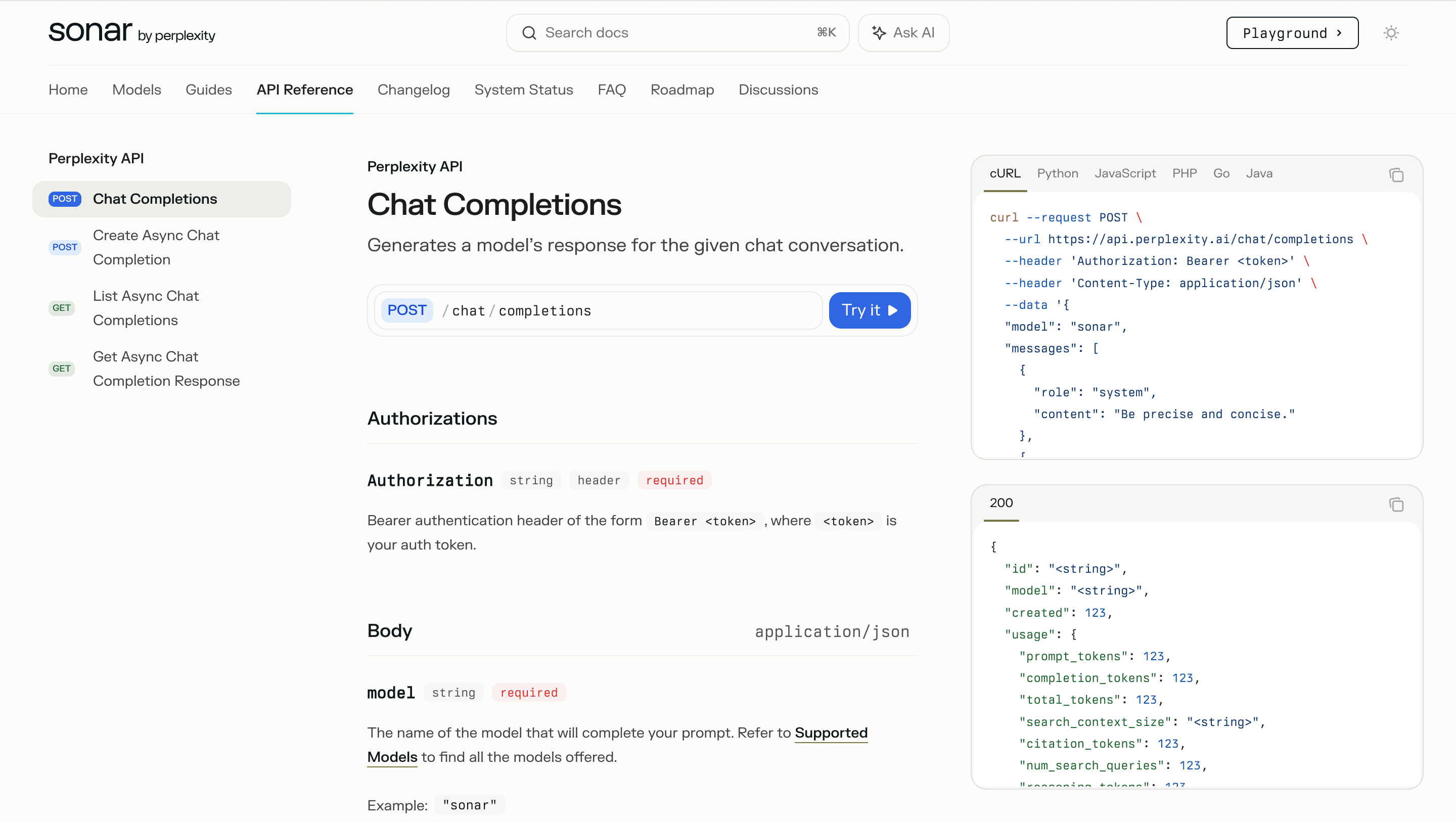Click GET badge beside Get Async Chat Completion Response
The image size is (1456, 822).
(x=61, y=369)
